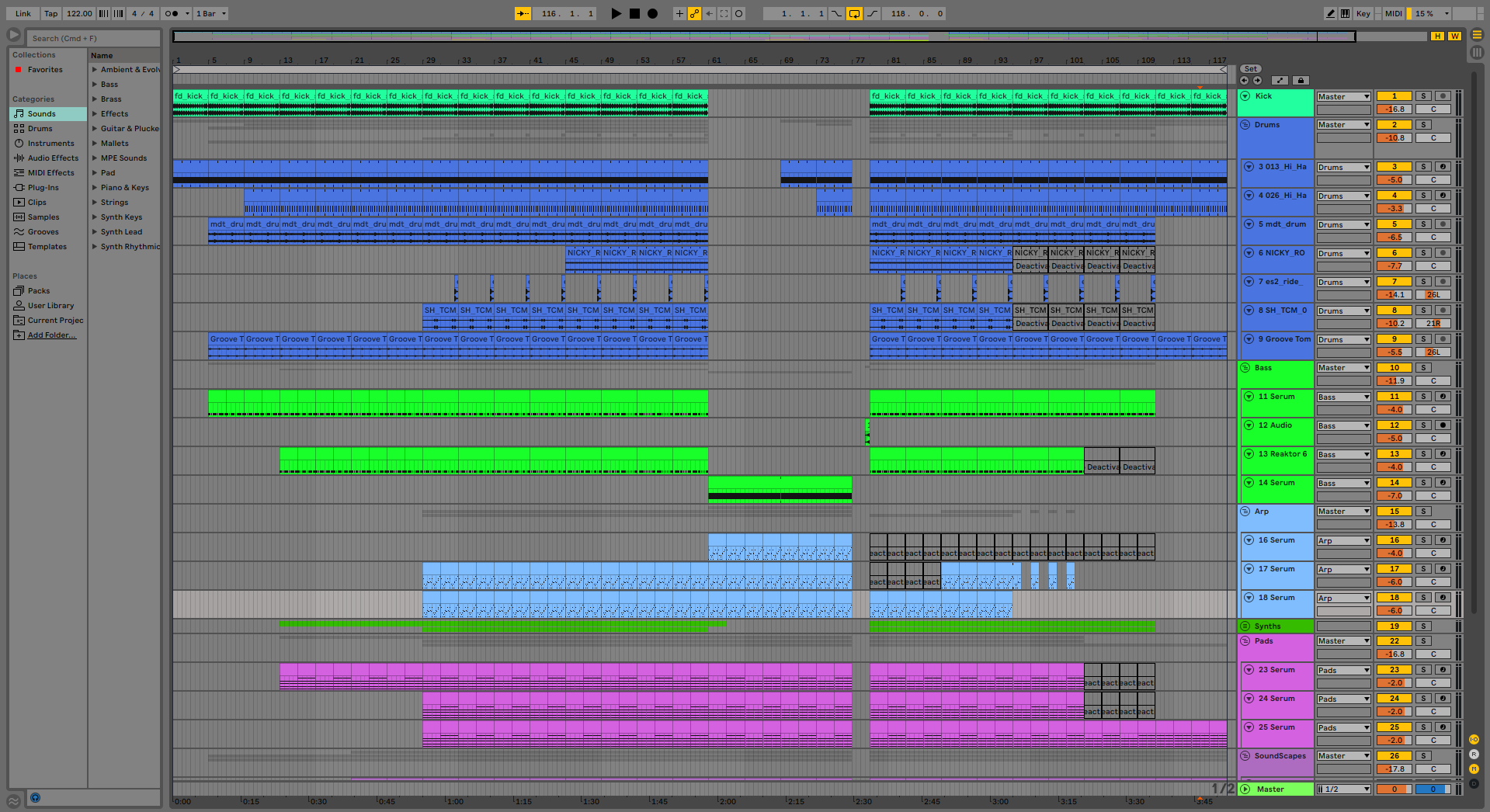
Task: Jump to Next Locator arrow
Action: click(x=1257, y=80)
